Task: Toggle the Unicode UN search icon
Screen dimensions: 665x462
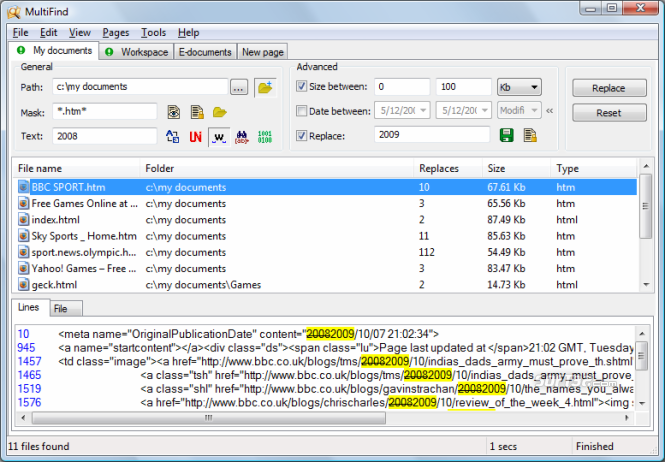Action: (x=196, y=136)
